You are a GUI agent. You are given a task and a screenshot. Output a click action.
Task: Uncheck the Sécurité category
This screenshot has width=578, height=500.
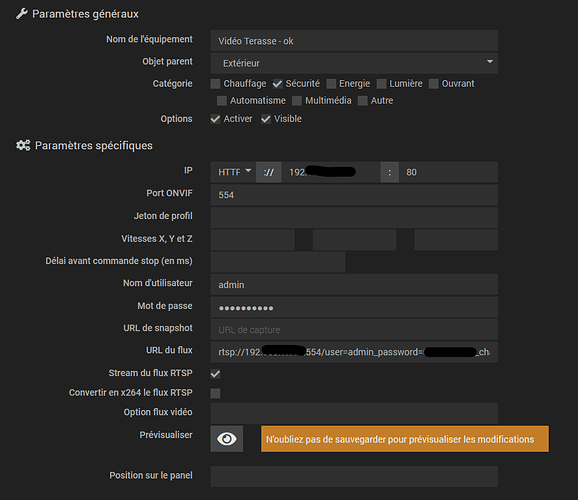tap(277, 84)
